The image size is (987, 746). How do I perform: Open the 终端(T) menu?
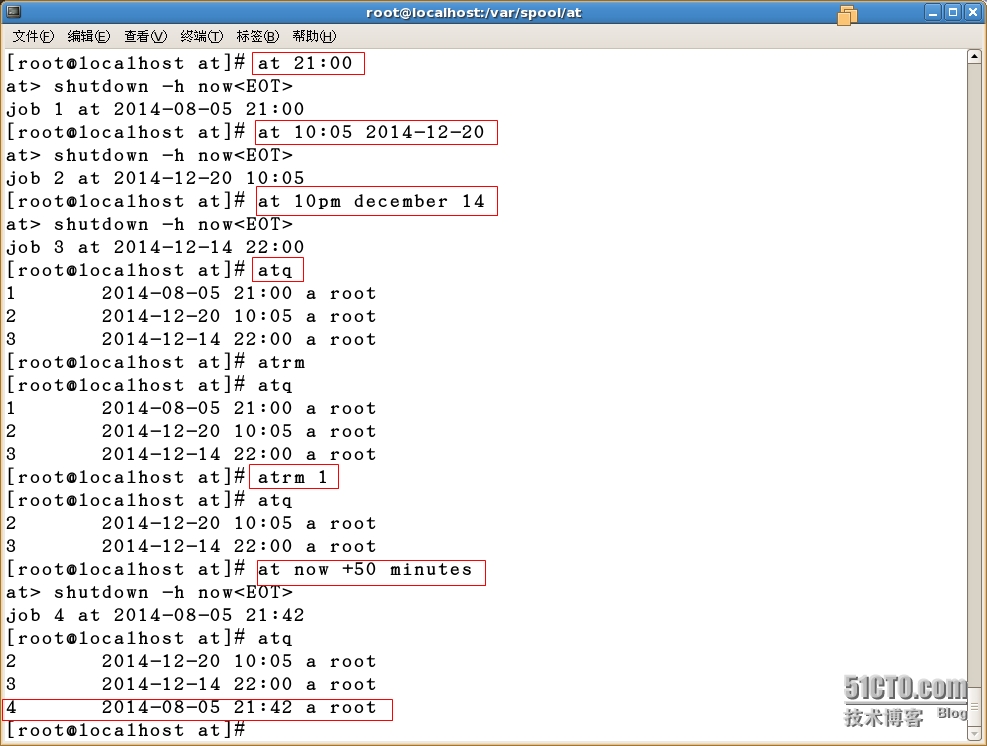pyautogui.click(x=201, y=37)
